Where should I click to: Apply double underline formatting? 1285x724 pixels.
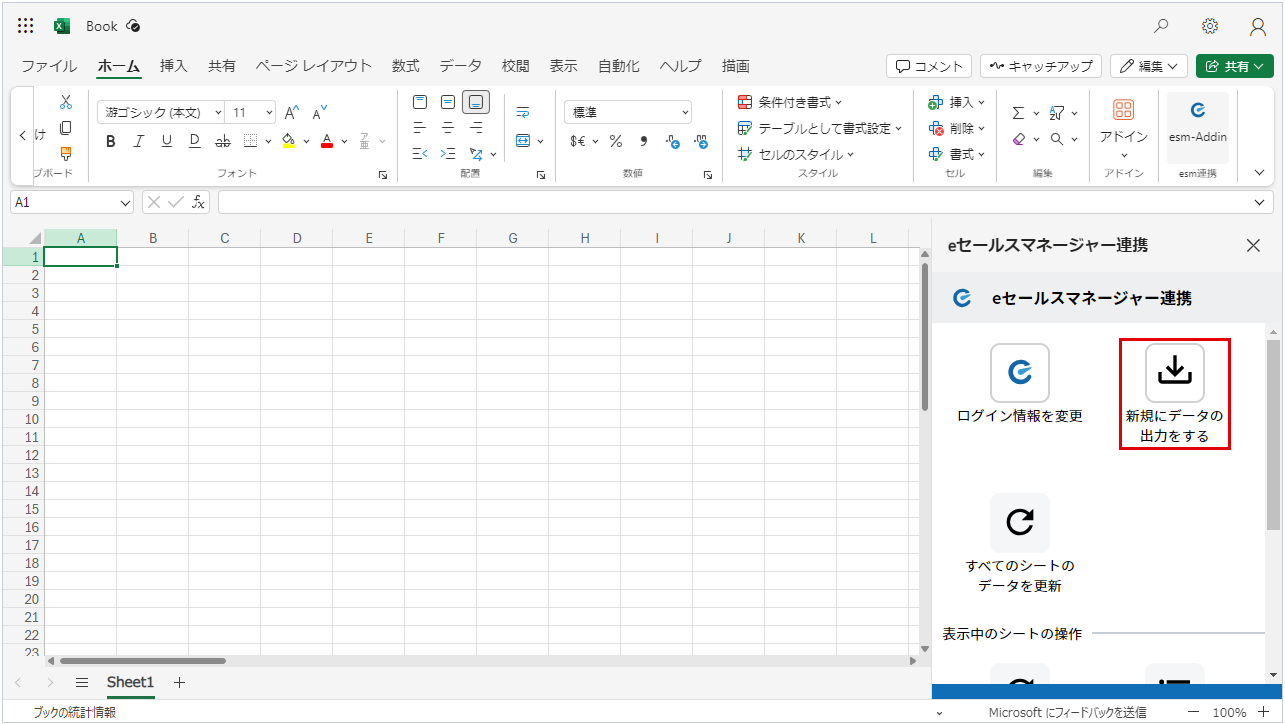click(x=195, y=141)
